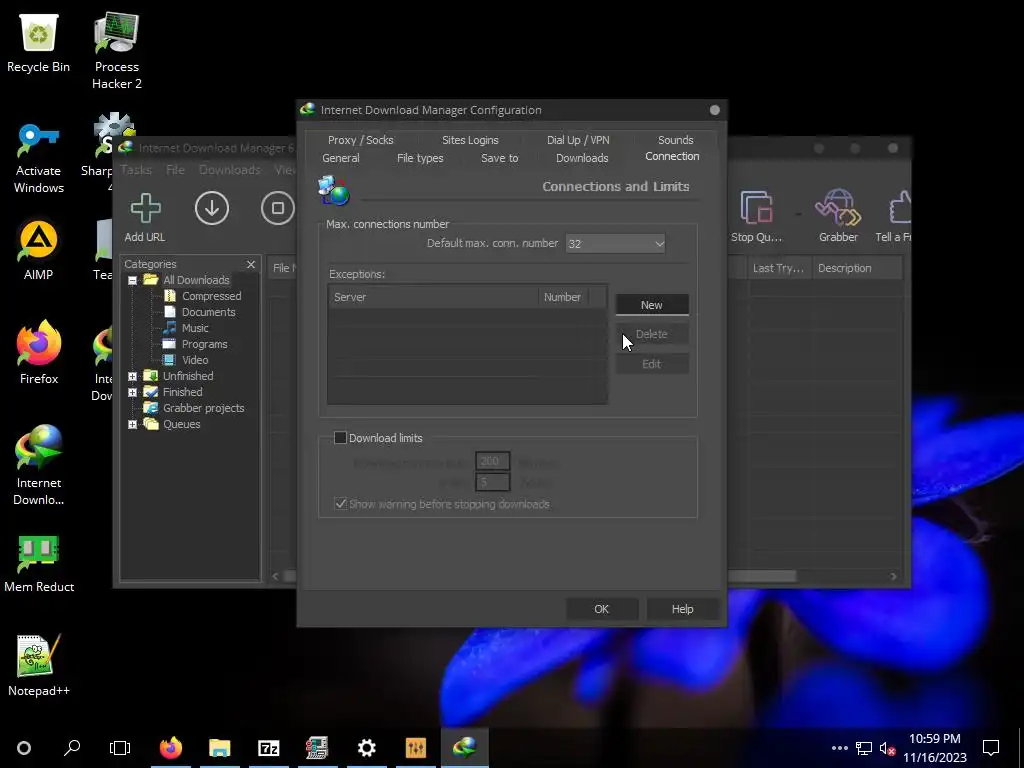Open Settings gear in taskbar
This screenshot has height=768, width=1024.
(367, 748)
